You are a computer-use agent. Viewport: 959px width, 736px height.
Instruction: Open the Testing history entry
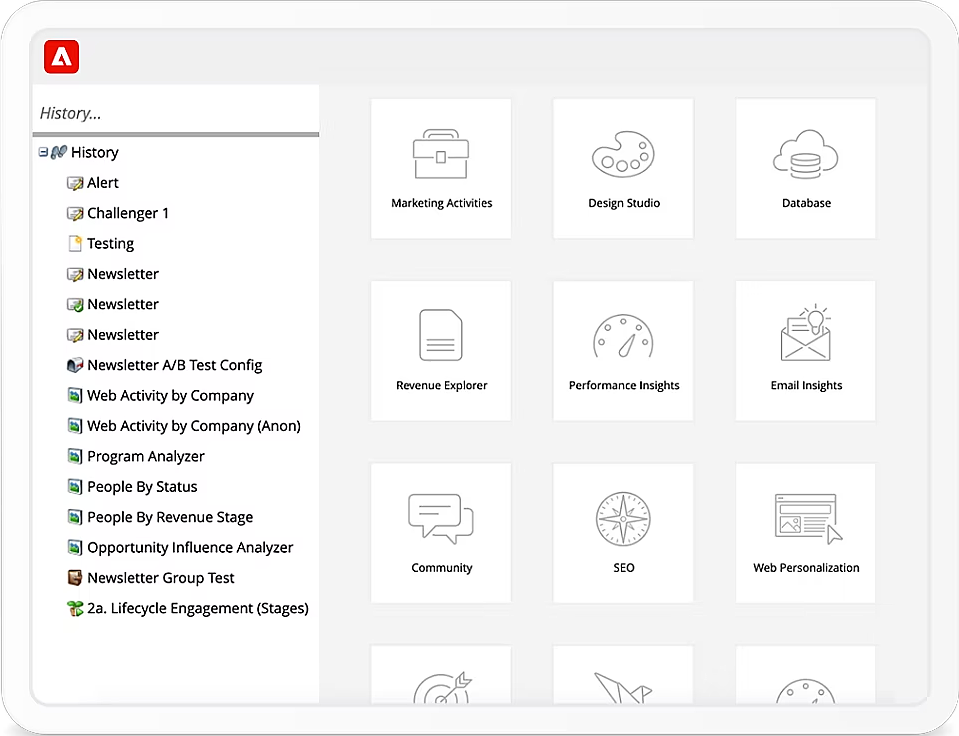click(x=110, y=243)
